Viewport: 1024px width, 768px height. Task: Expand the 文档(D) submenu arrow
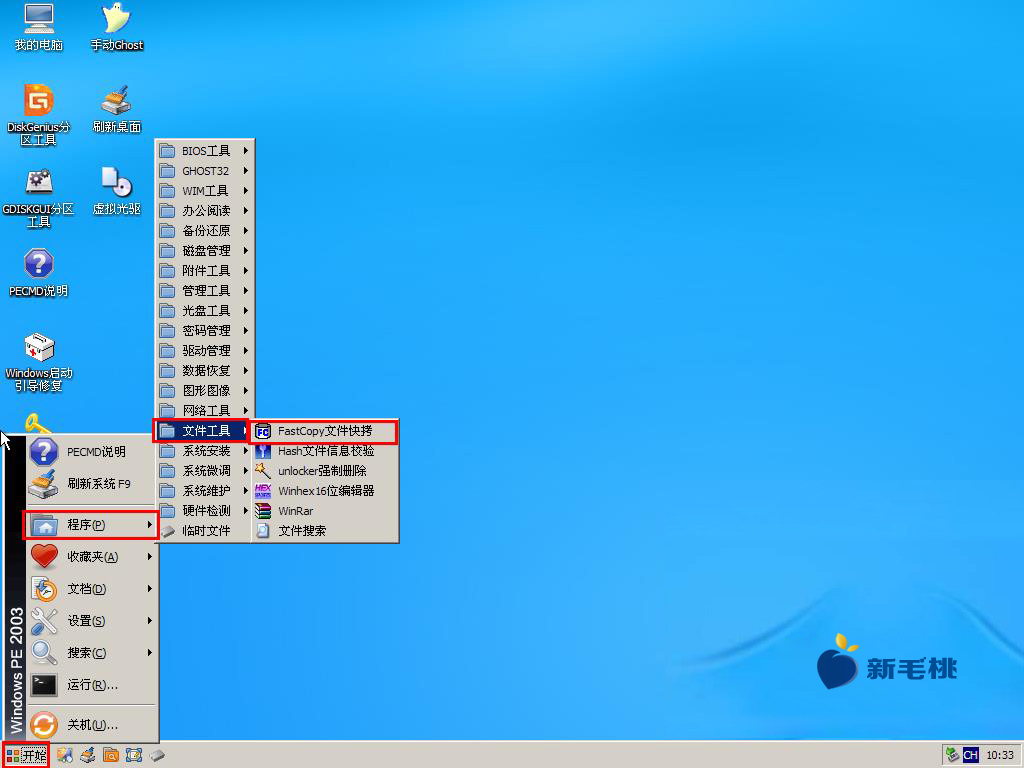(x=150, y=588)
